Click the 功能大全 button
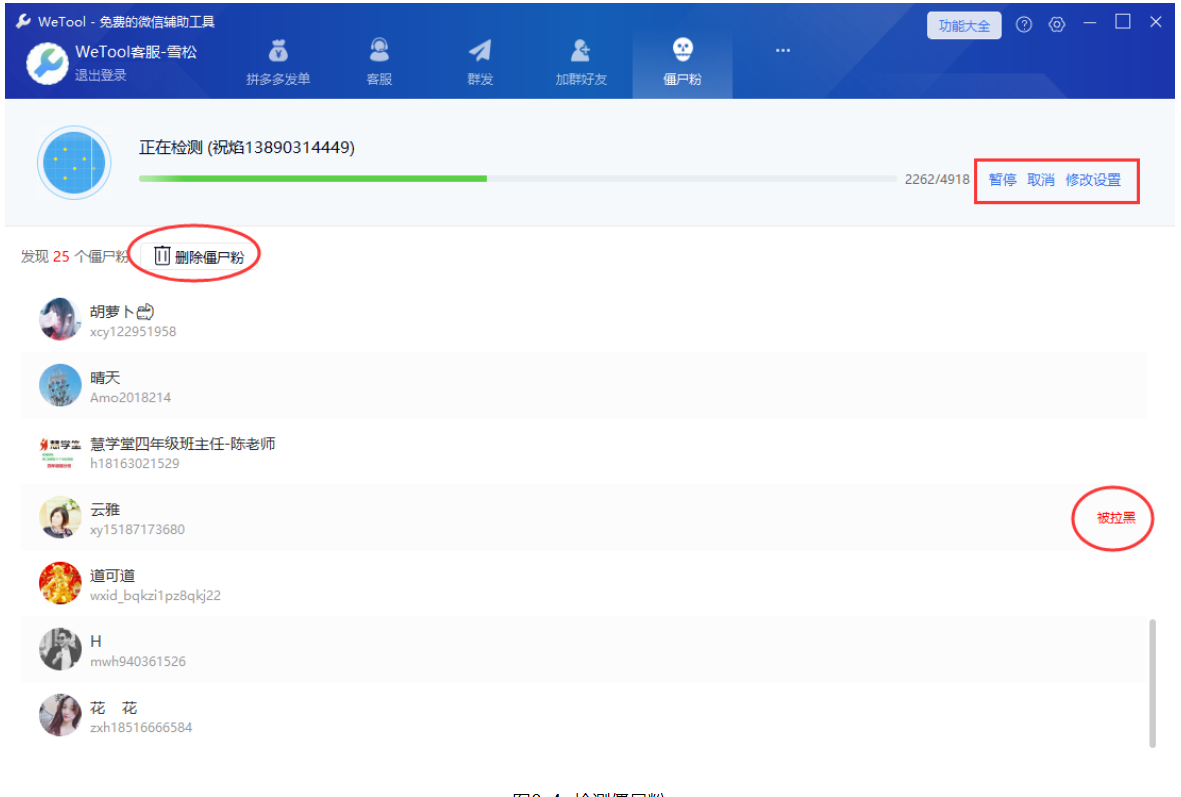 963,26
